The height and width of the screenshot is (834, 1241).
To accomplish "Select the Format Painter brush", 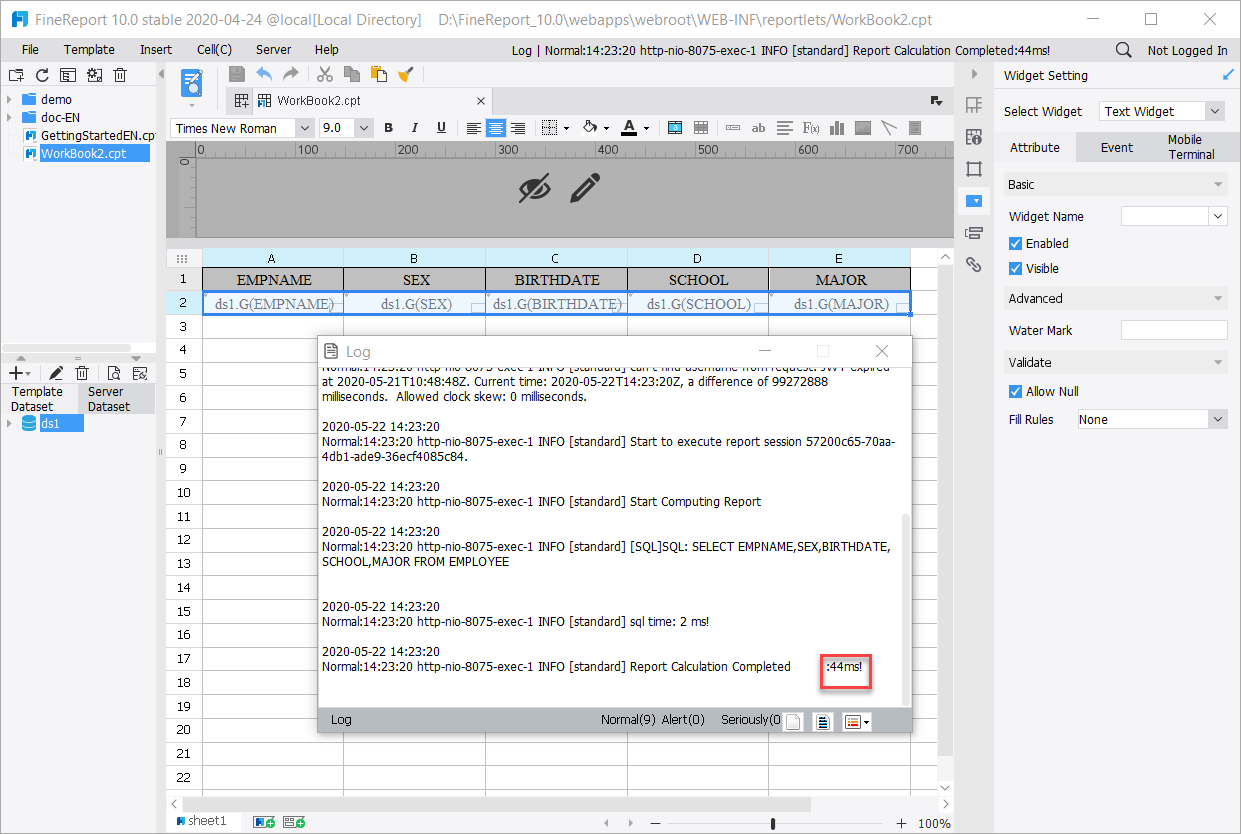I will 405,74.
